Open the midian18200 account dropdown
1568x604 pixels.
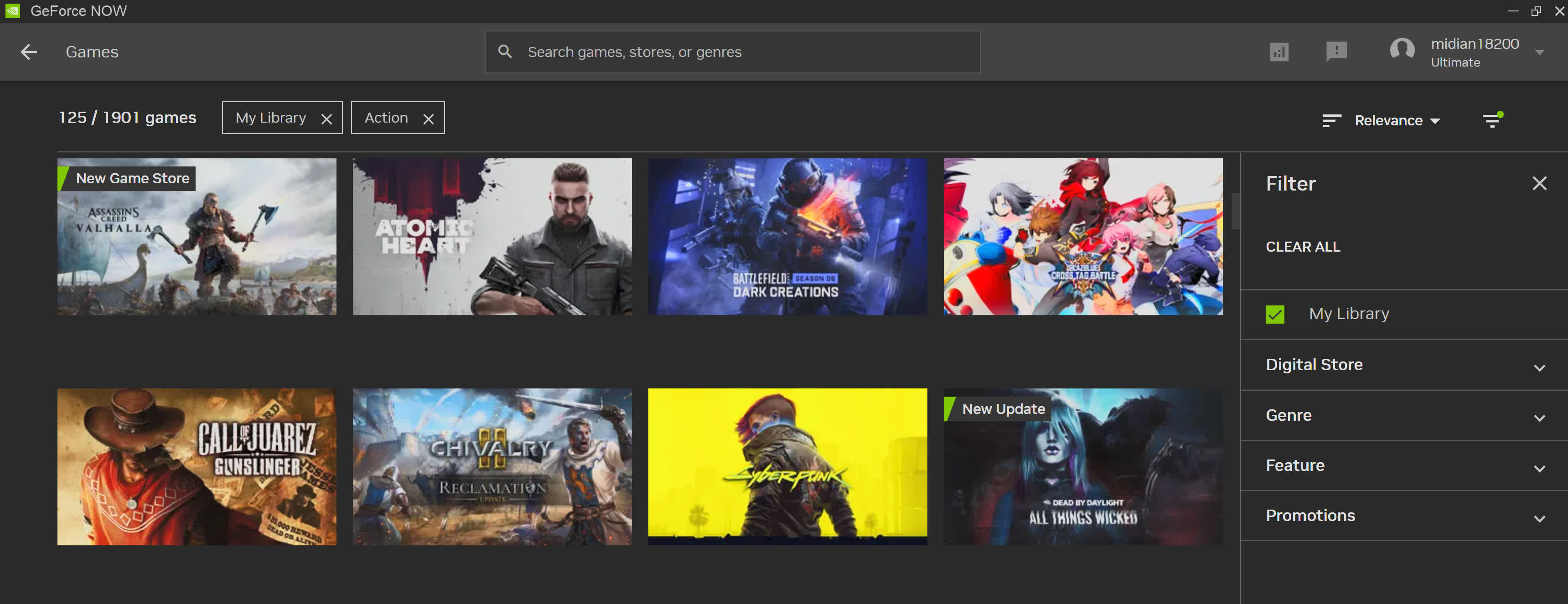1539,52
